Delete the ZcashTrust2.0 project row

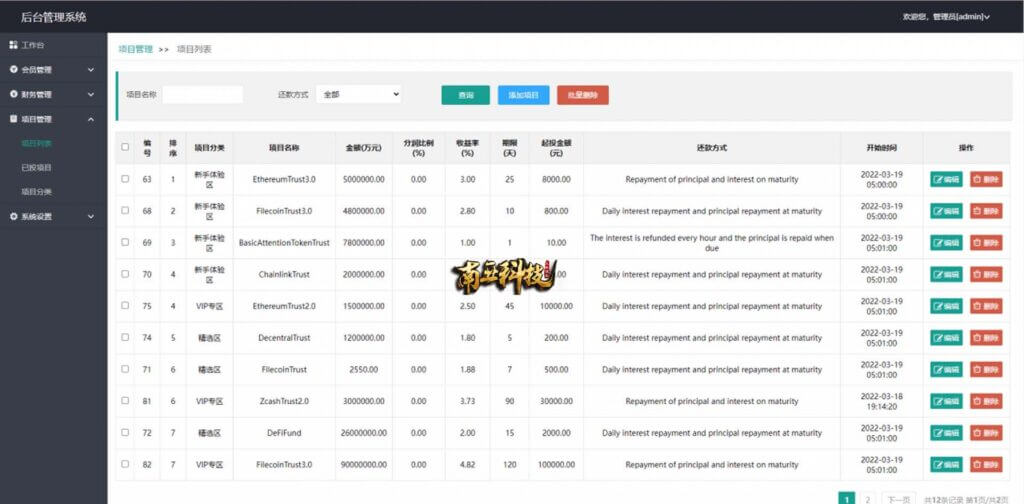point(986,402)
